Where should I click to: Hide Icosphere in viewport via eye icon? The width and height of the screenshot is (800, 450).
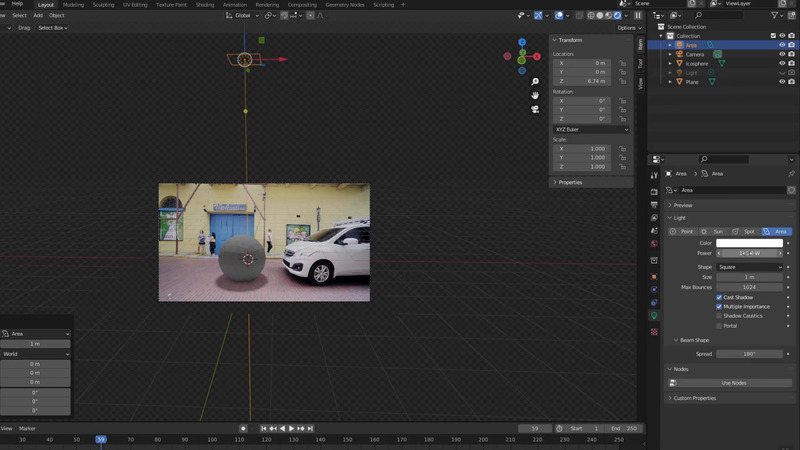782,63
